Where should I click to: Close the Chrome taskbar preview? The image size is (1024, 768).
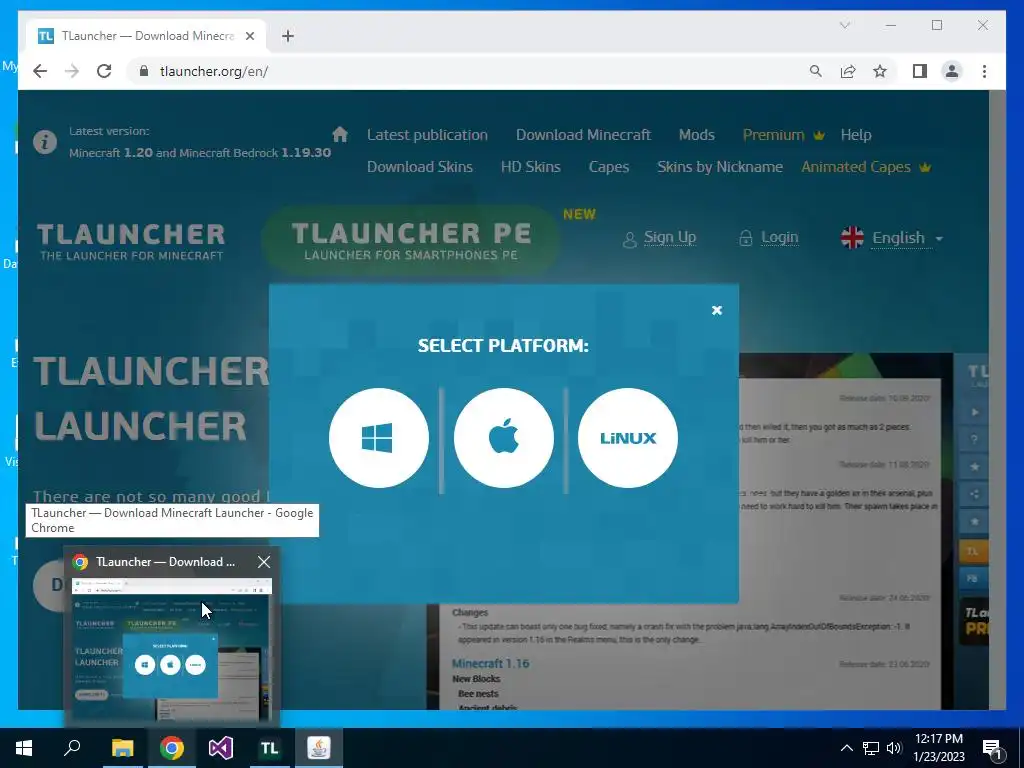click(x=264, y=562)
